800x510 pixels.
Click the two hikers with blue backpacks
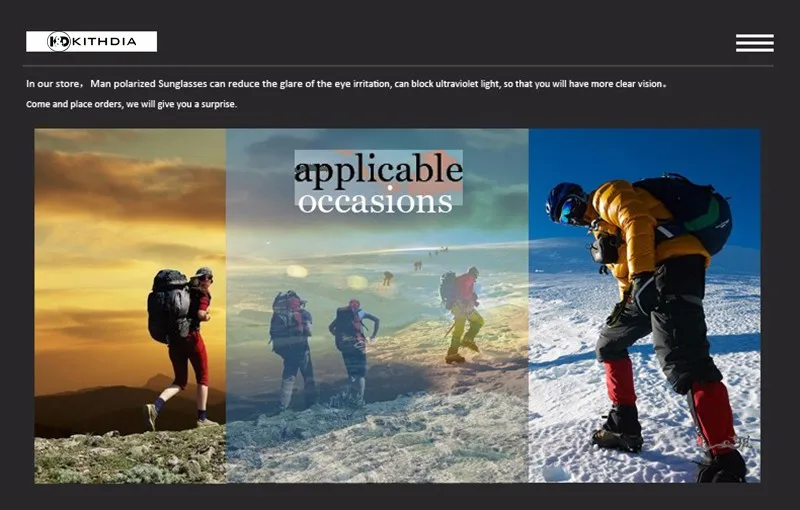point(323,349)
